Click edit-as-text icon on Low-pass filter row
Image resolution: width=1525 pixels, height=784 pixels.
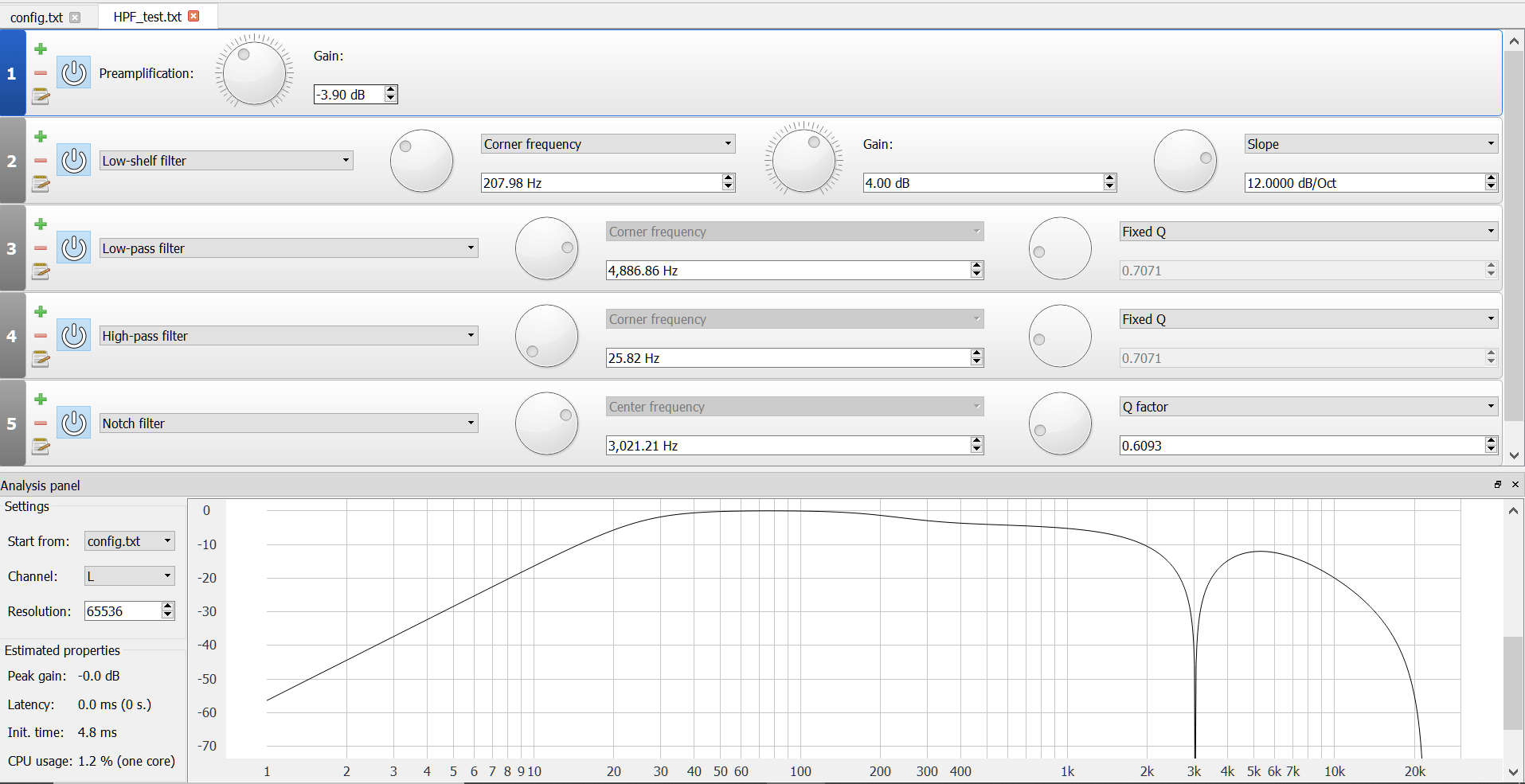(41, 272)
